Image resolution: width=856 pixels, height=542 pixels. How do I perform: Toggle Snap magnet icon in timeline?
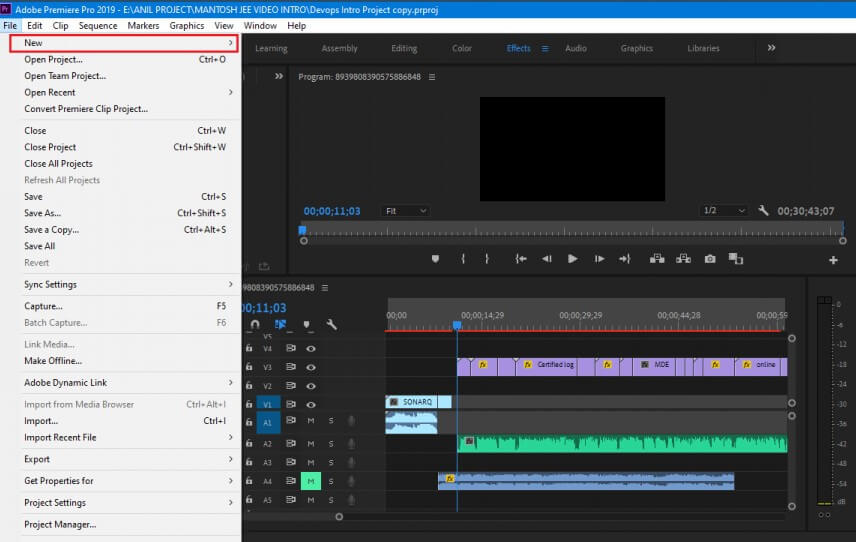coord(255,324)
